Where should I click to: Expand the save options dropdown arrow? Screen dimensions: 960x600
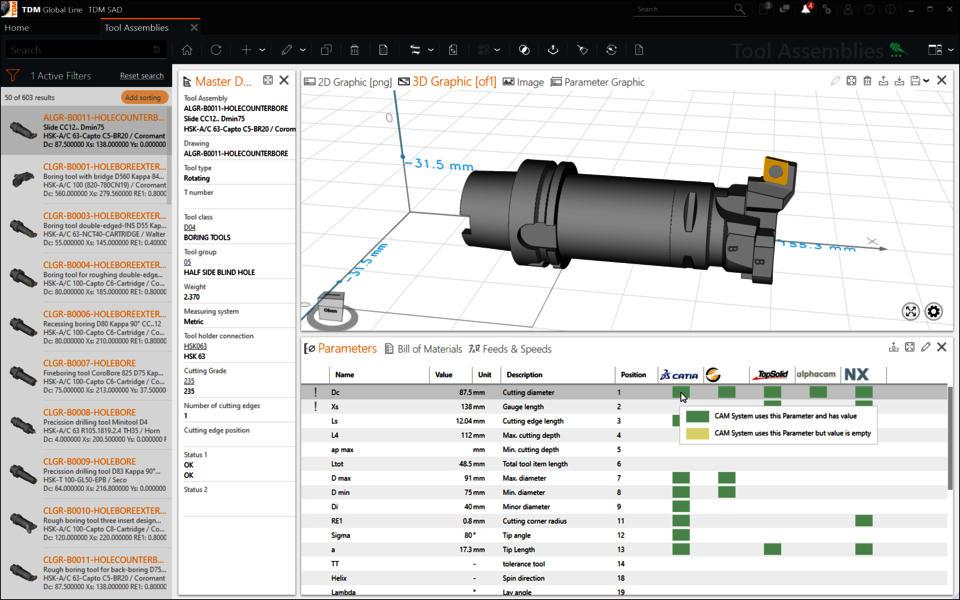coord(926,81)
